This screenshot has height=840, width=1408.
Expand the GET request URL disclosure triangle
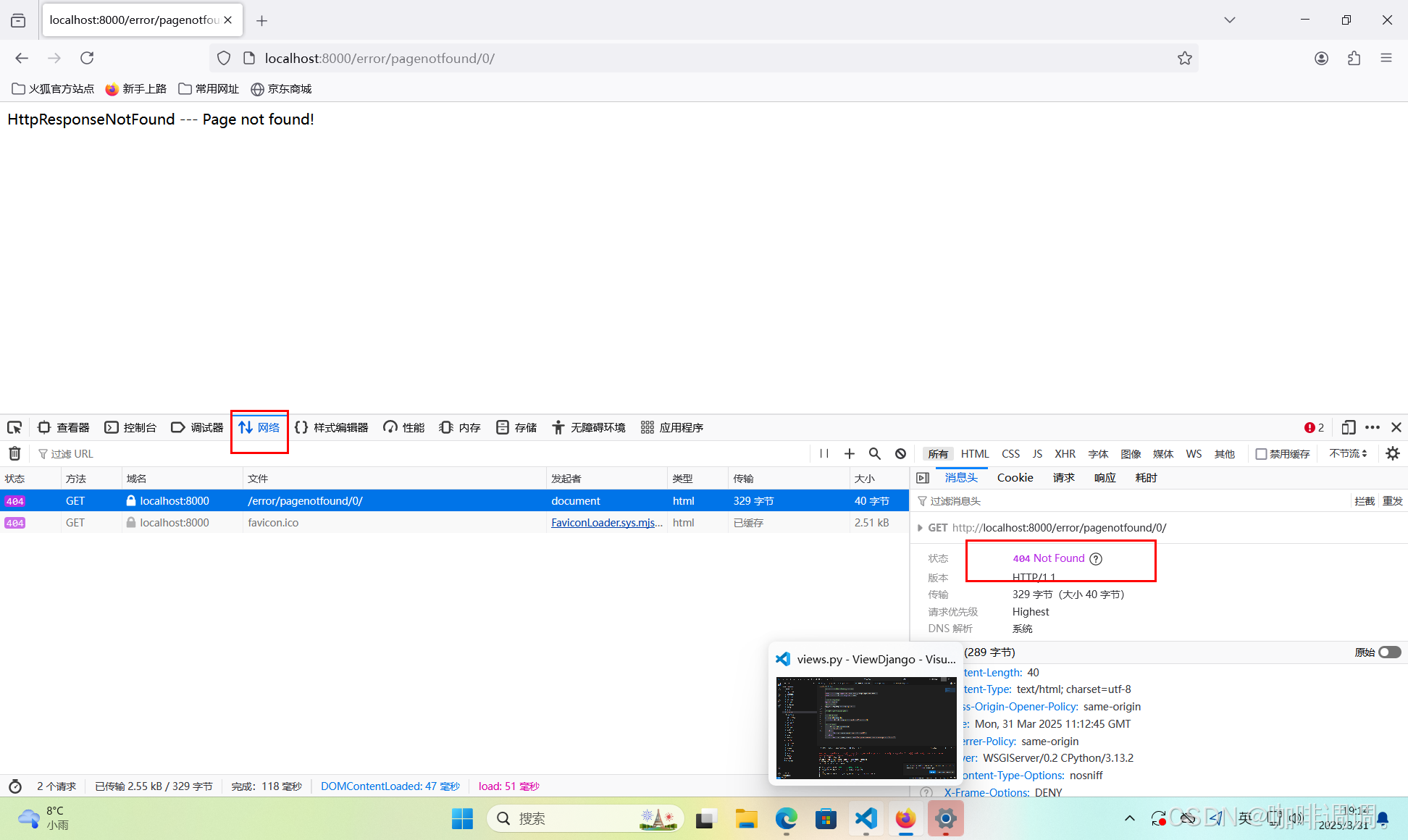click(x=920, y=528)
